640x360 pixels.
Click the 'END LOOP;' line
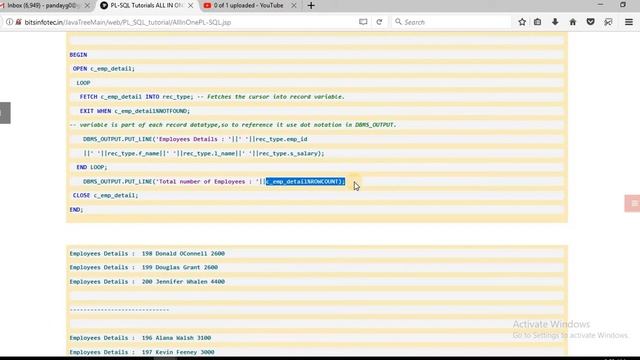(x=92, y=167)
